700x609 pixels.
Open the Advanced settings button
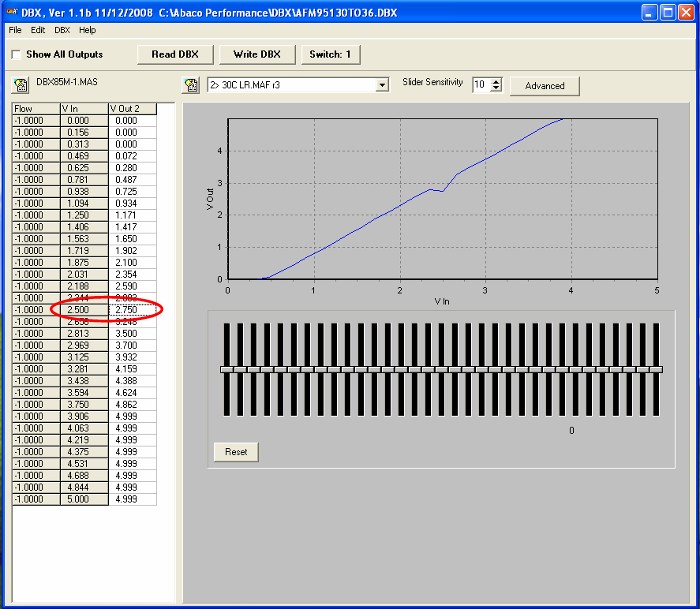(544, 86)
